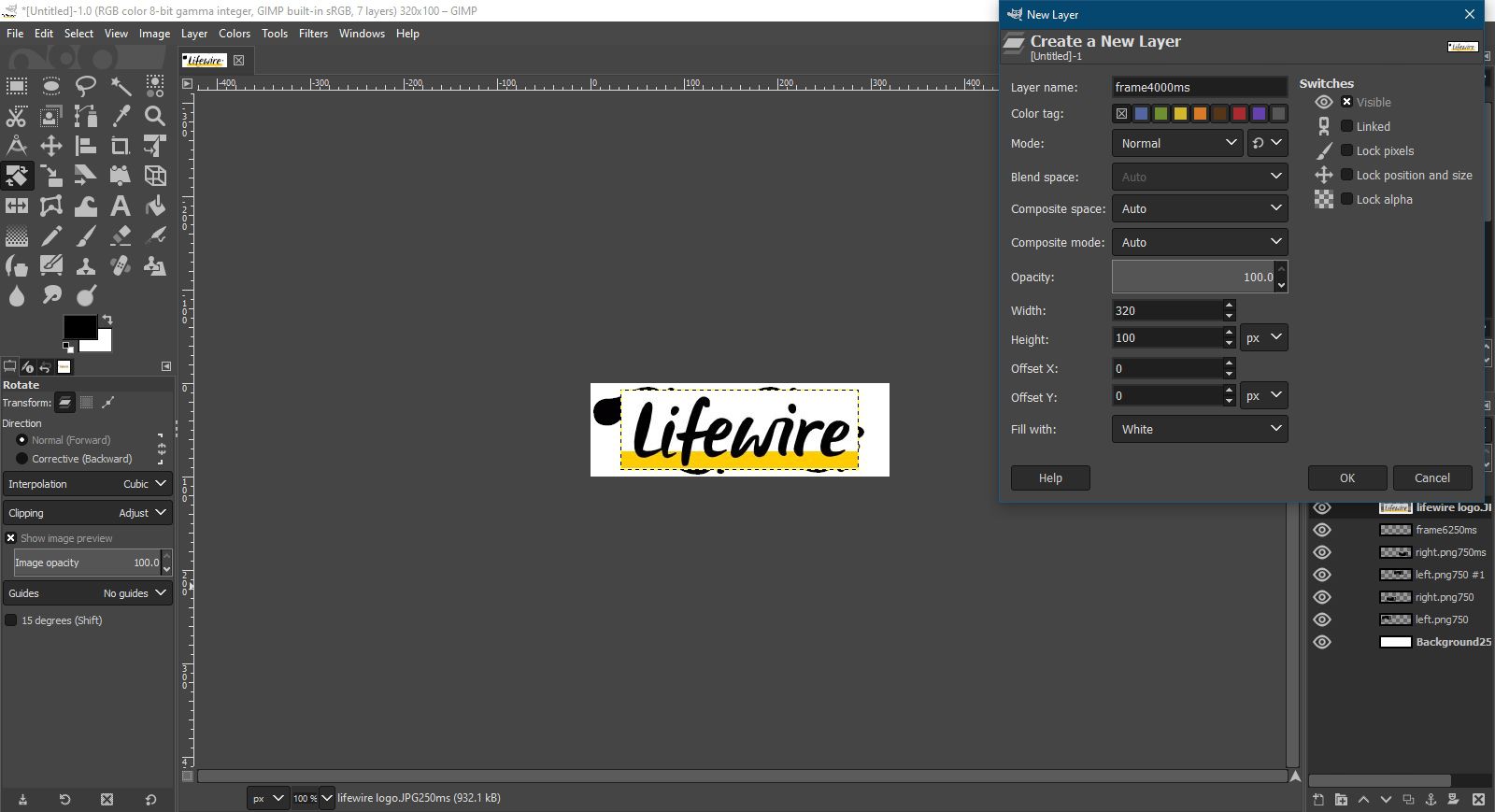
Task: Select the Text tool
Action: click(121, 206)
